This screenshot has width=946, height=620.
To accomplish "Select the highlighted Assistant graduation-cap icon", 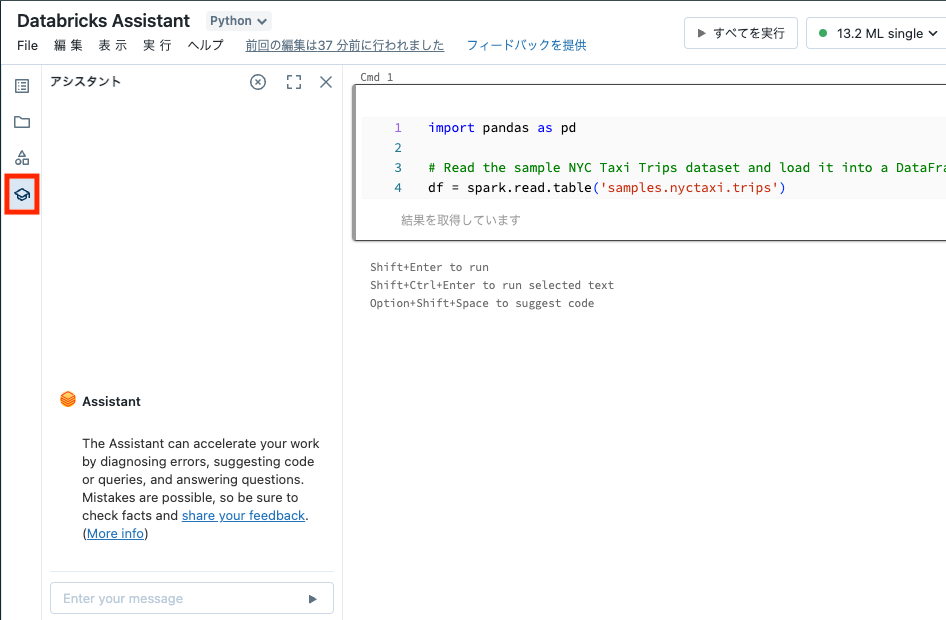I will [x=22, y=193].
